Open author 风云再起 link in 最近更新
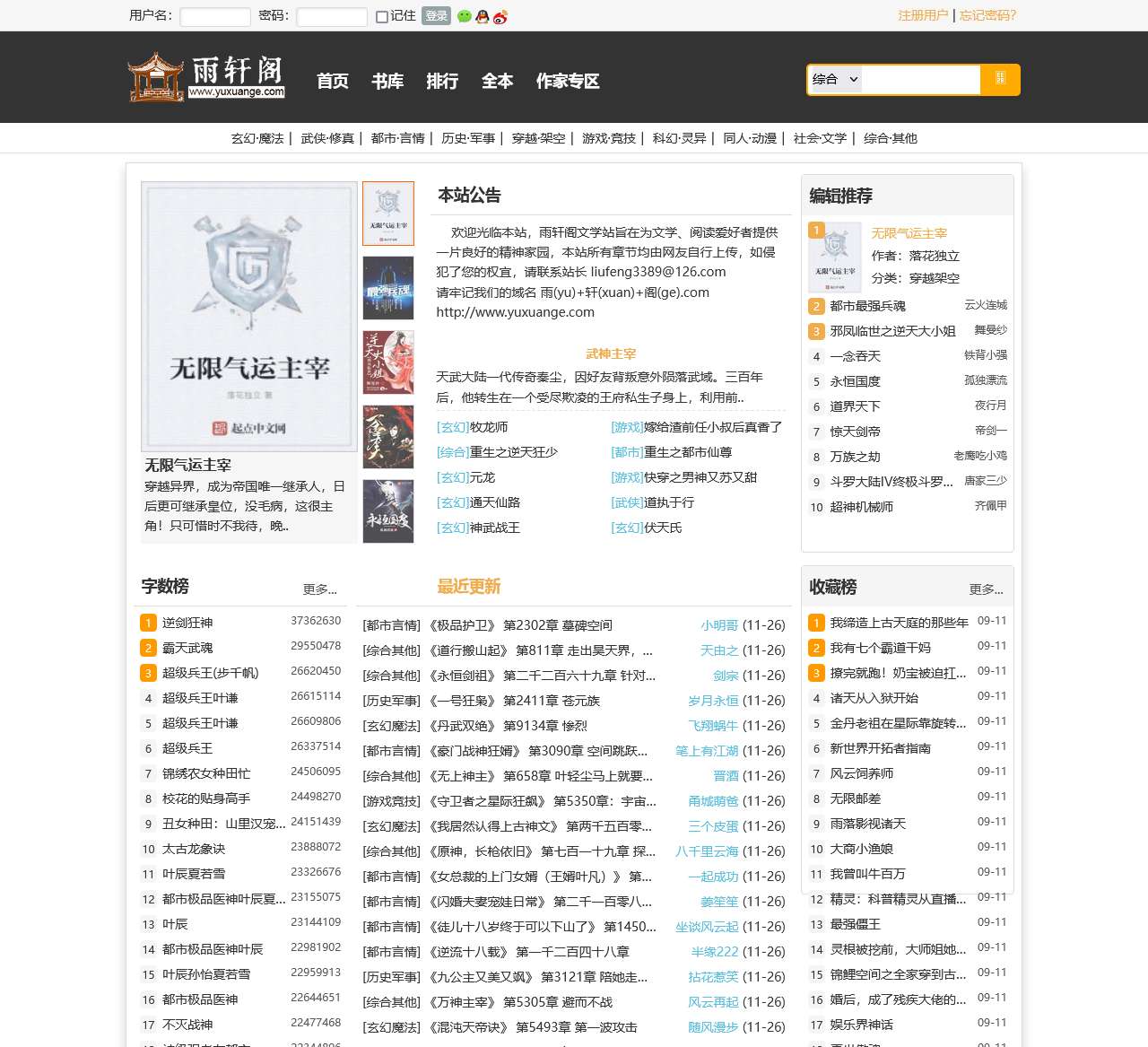1148x1047 pixels. [x=714, y=1002]
